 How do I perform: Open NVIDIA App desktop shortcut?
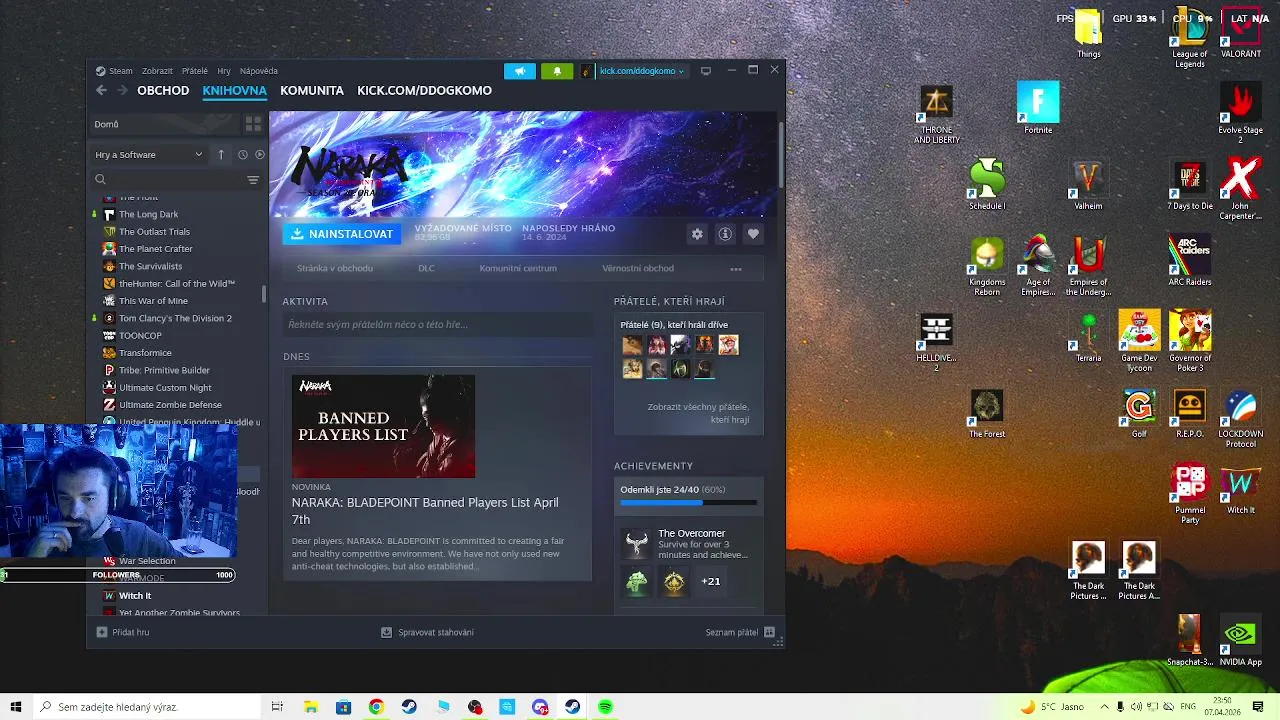[x=1241, y=641]
